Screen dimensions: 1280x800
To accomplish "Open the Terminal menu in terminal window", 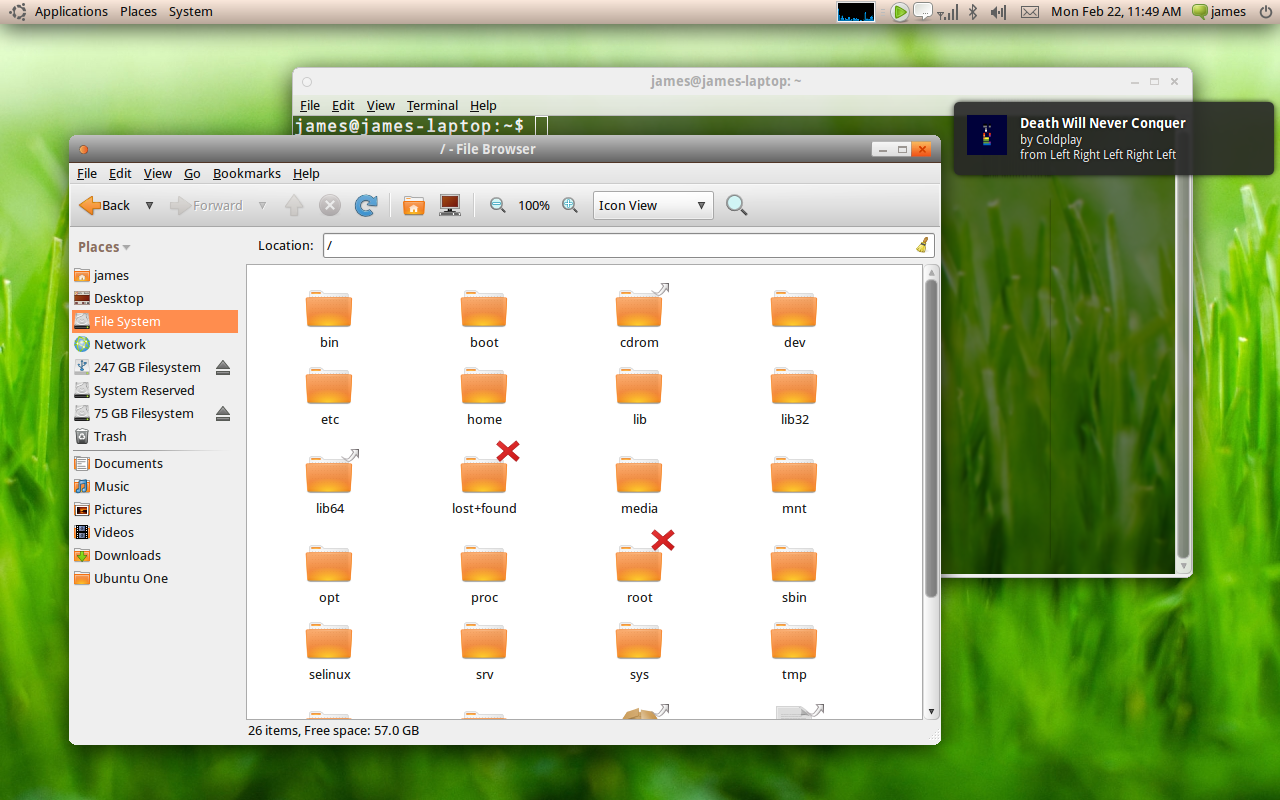I will coord(432,105).
